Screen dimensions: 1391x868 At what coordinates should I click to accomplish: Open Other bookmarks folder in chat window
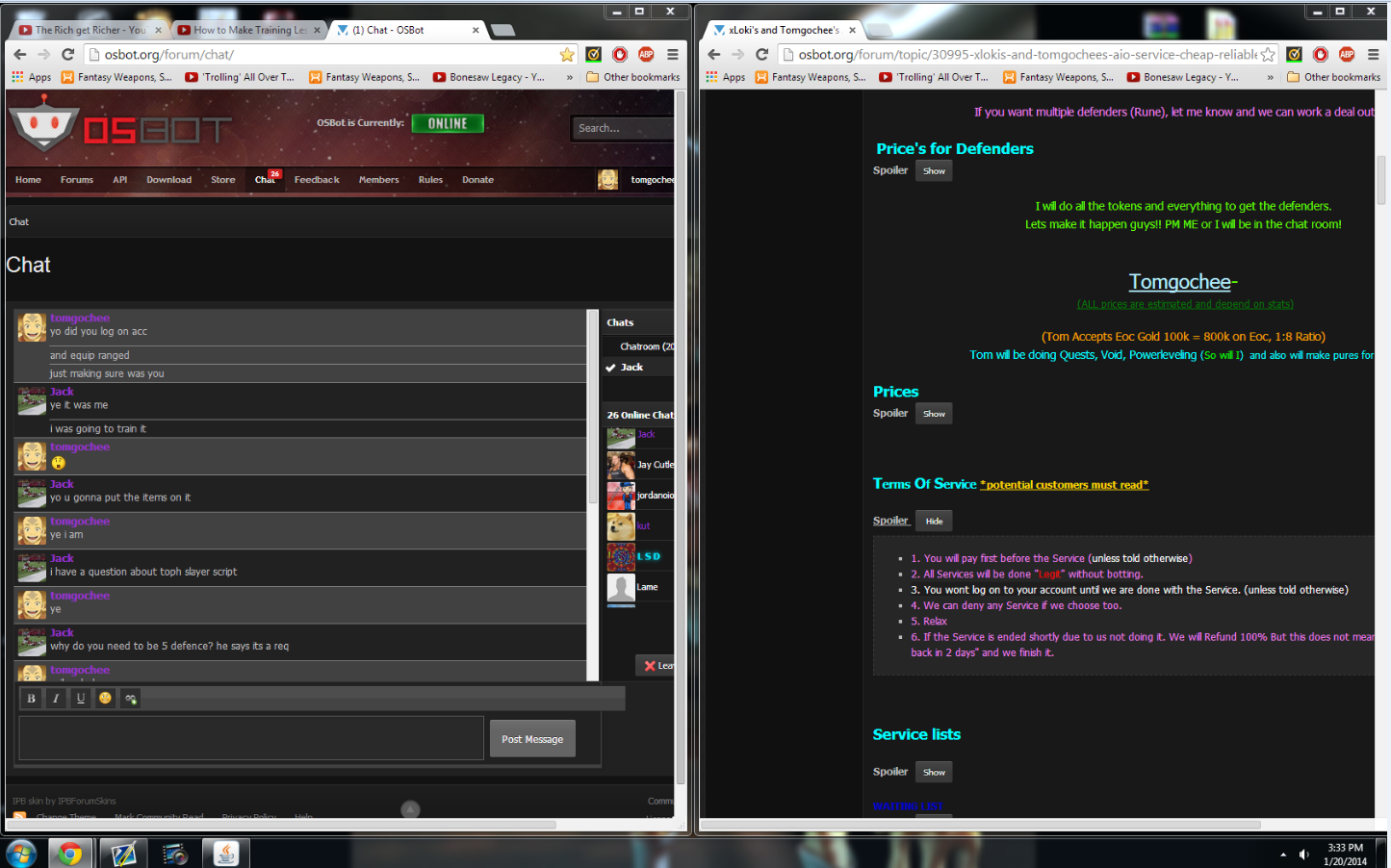click(632, 77)
